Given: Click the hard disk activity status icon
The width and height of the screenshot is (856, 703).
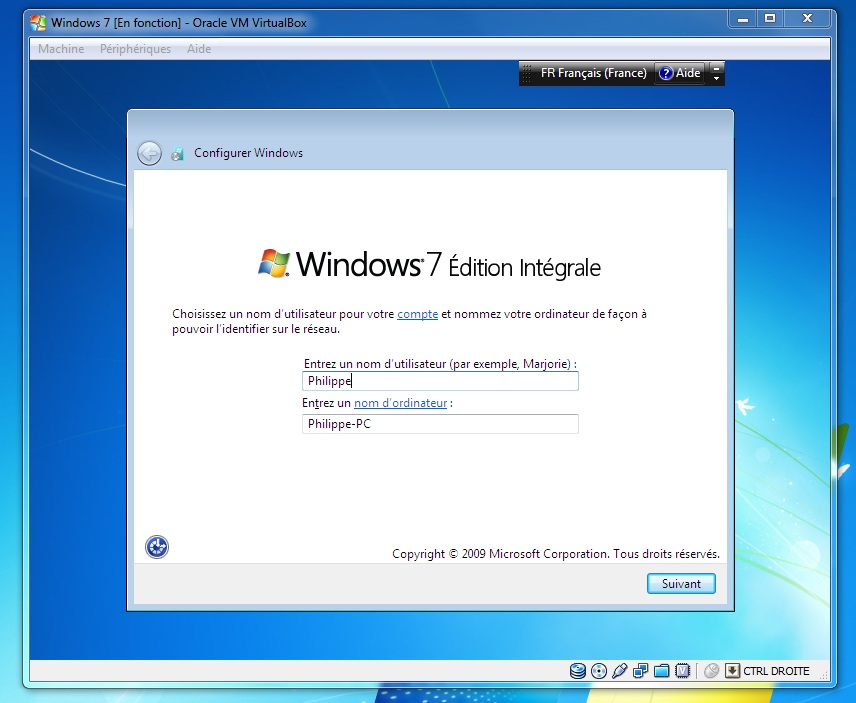Looking at the screenshot, I should point(578,671).
